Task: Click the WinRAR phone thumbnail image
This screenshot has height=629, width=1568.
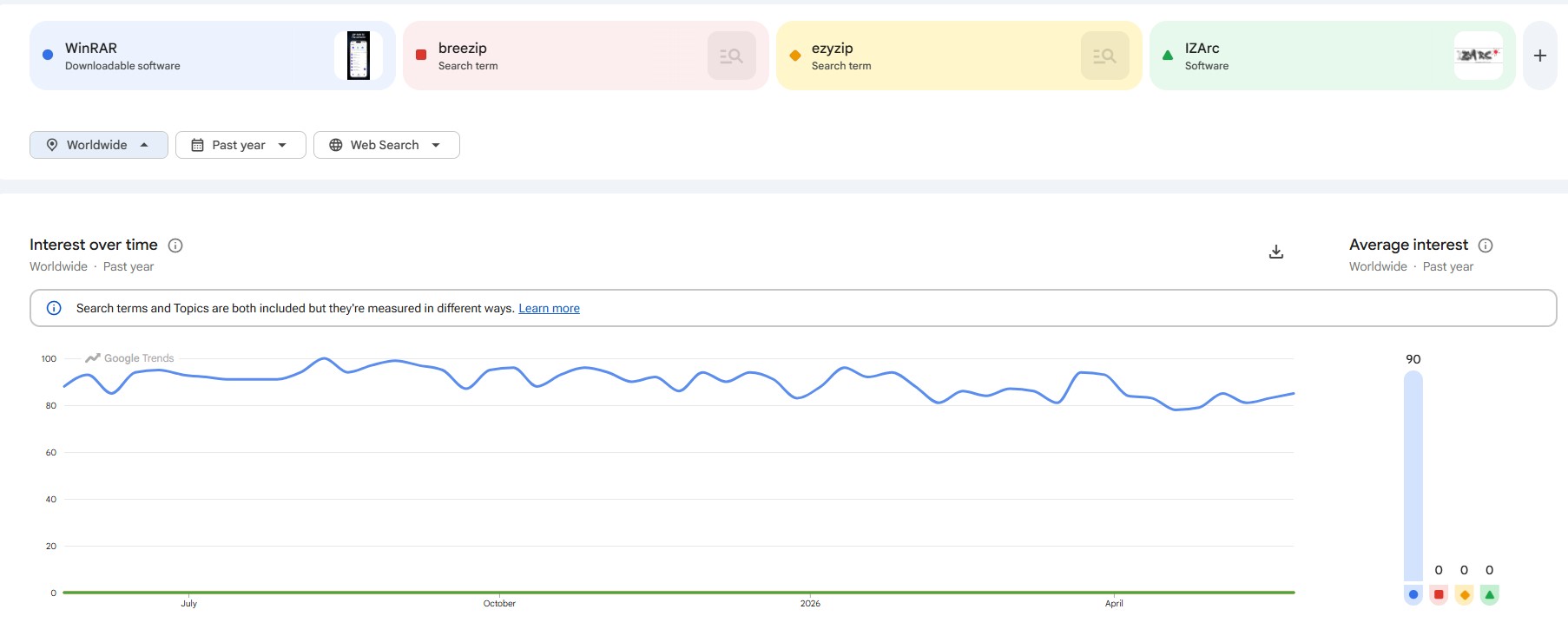Action: click(x=359, y=56)
